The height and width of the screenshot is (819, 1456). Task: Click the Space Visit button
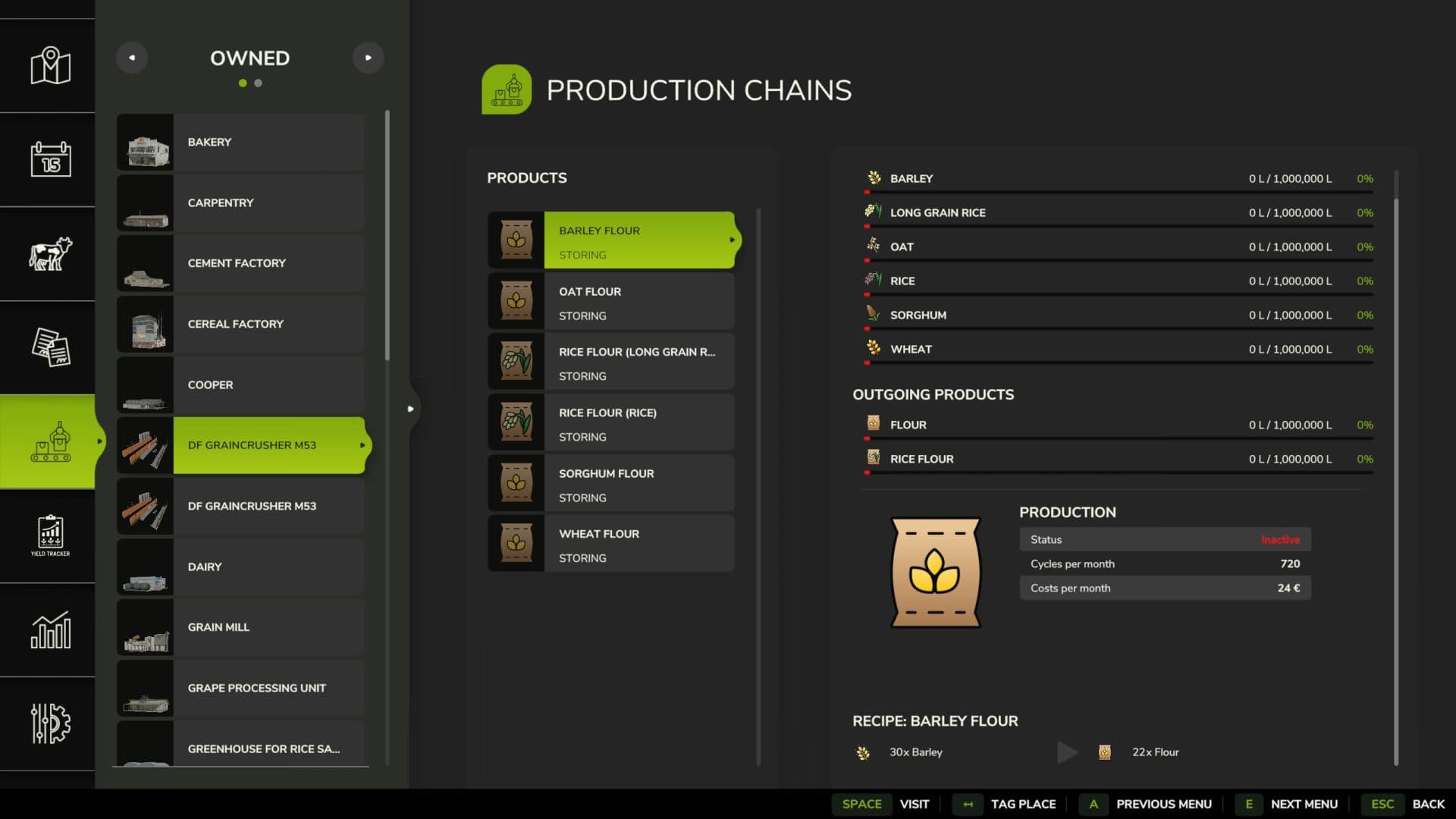881,804
